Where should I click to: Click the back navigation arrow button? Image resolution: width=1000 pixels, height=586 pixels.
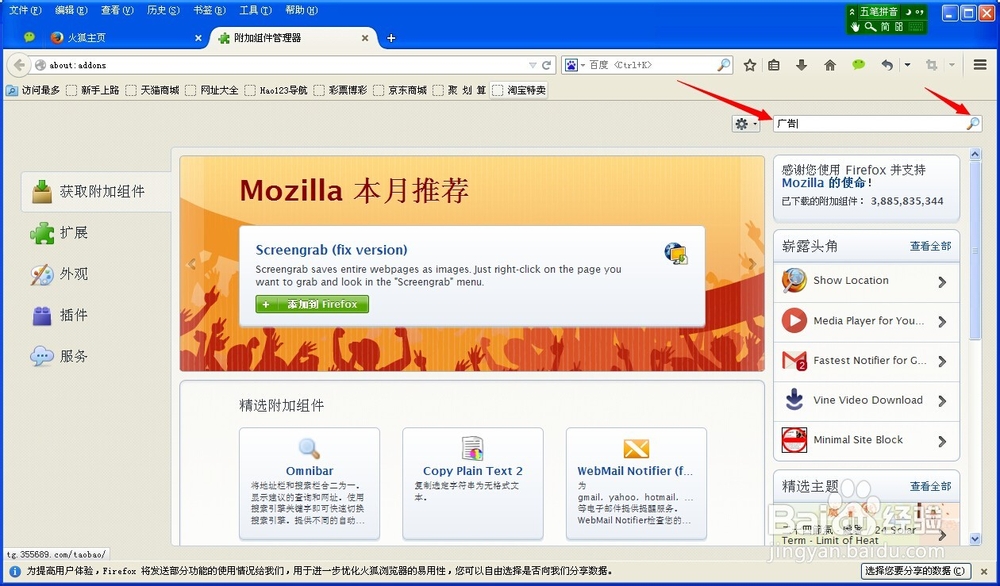click(19, 64)
